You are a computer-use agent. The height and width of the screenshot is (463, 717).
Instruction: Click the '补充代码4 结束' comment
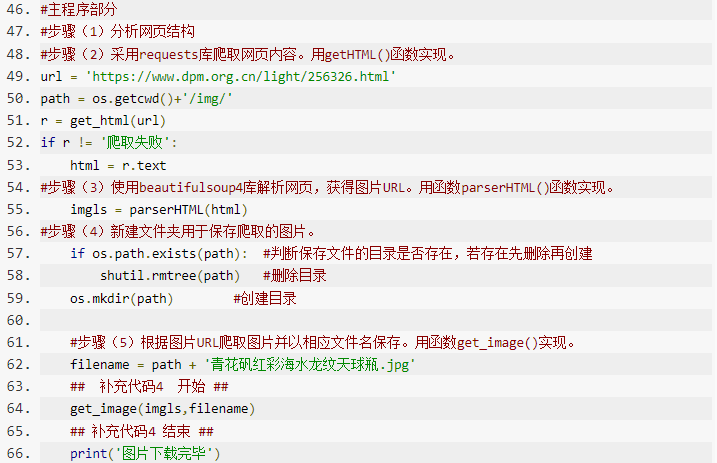pyautogui.click(x=142, y=431)
